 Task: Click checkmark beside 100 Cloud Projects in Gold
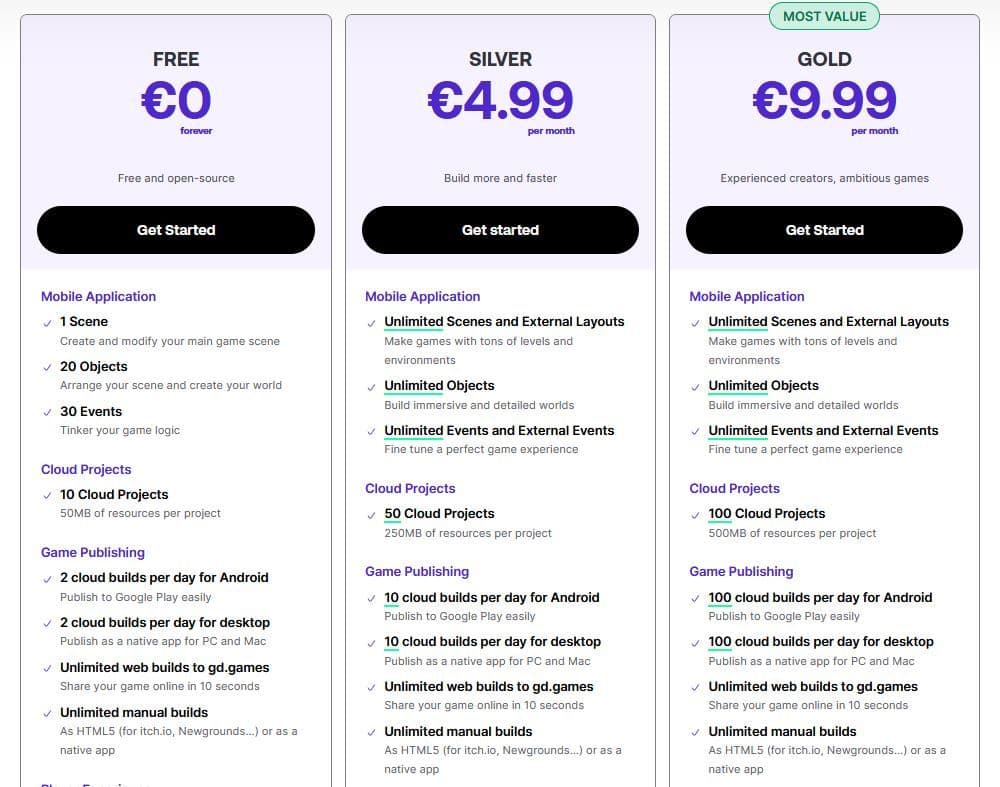[696, 514]
